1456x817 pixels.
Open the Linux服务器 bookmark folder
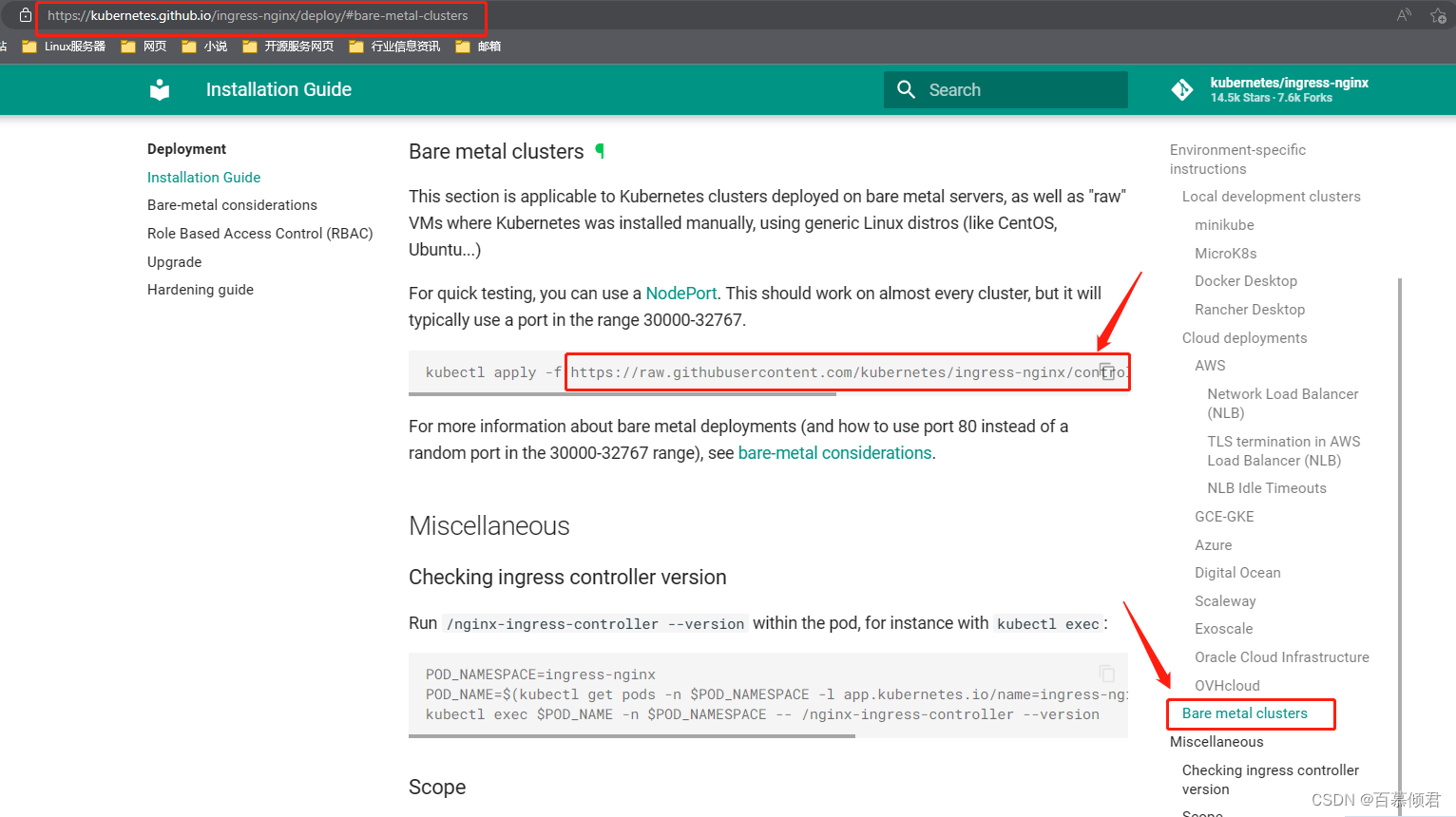64,46
